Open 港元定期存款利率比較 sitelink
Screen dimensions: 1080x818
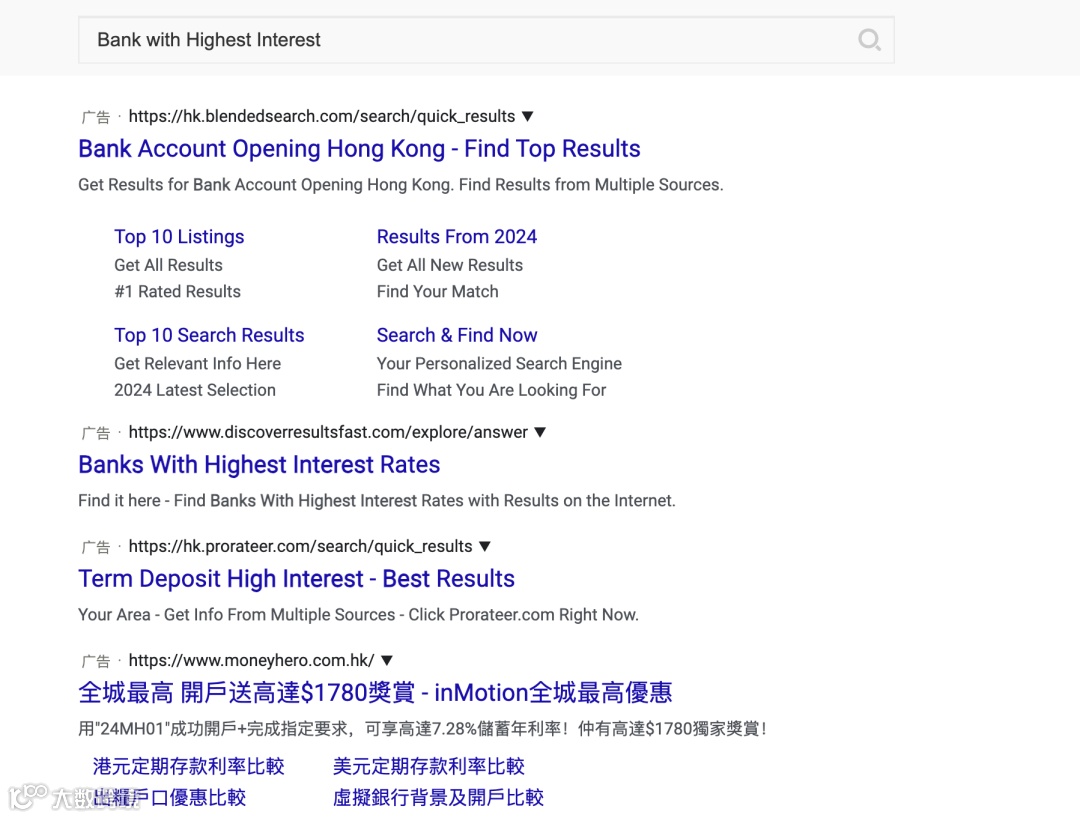pos(189,766)
